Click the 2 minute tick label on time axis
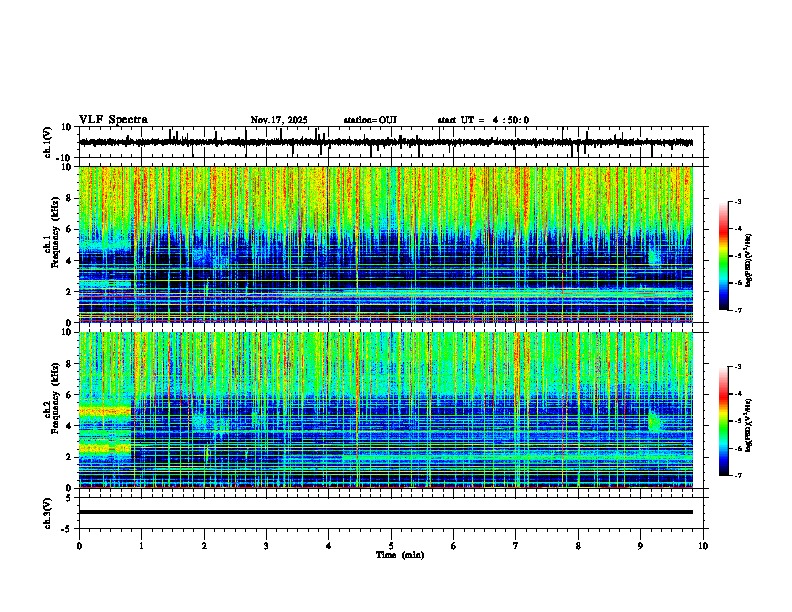Viewport: 792px width, 612px height. click(x=204, y=546)
